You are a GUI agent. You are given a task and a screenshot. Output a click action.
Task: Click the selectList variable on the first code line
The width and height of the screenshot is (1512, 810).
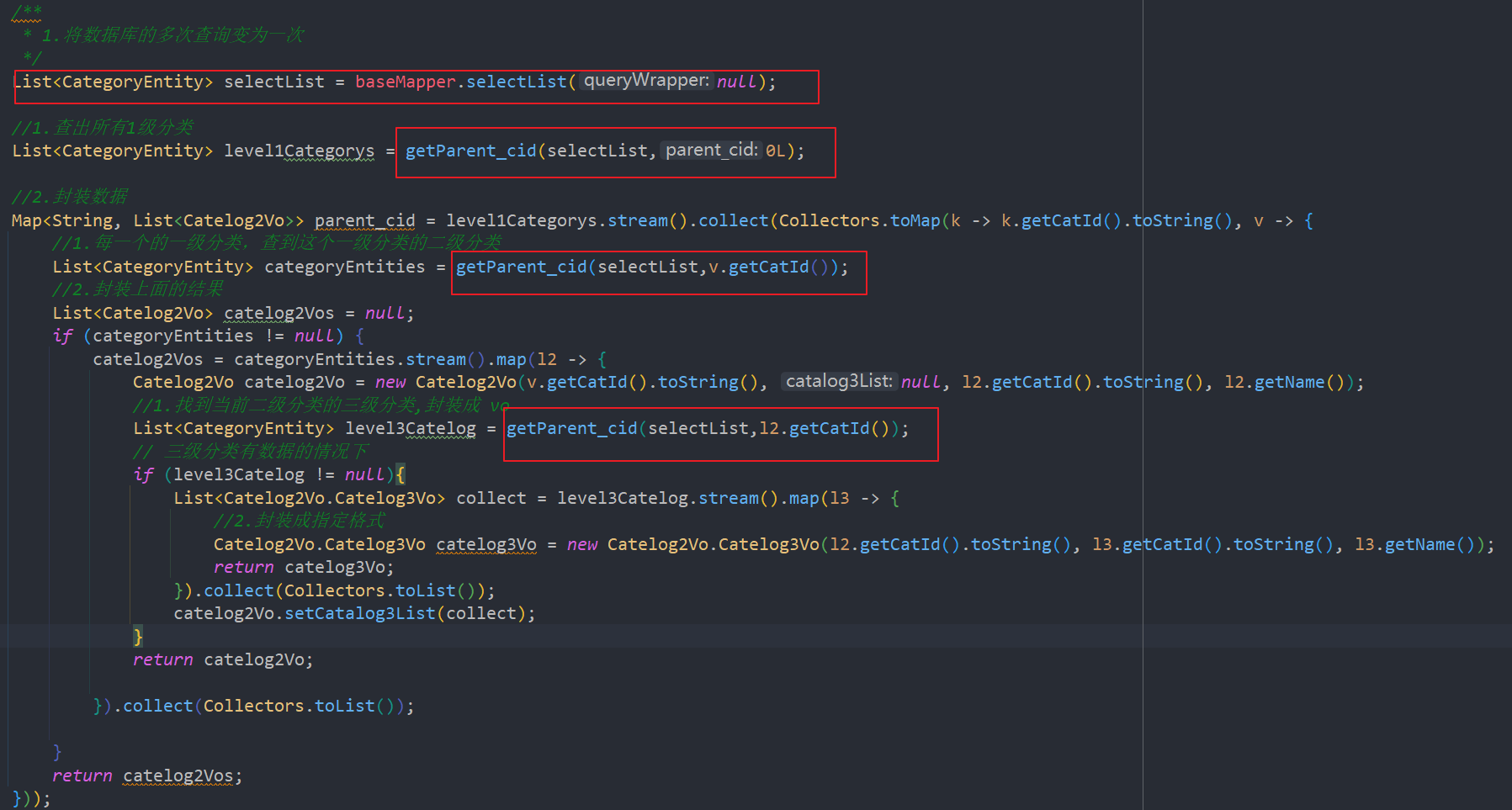point(273,82)
